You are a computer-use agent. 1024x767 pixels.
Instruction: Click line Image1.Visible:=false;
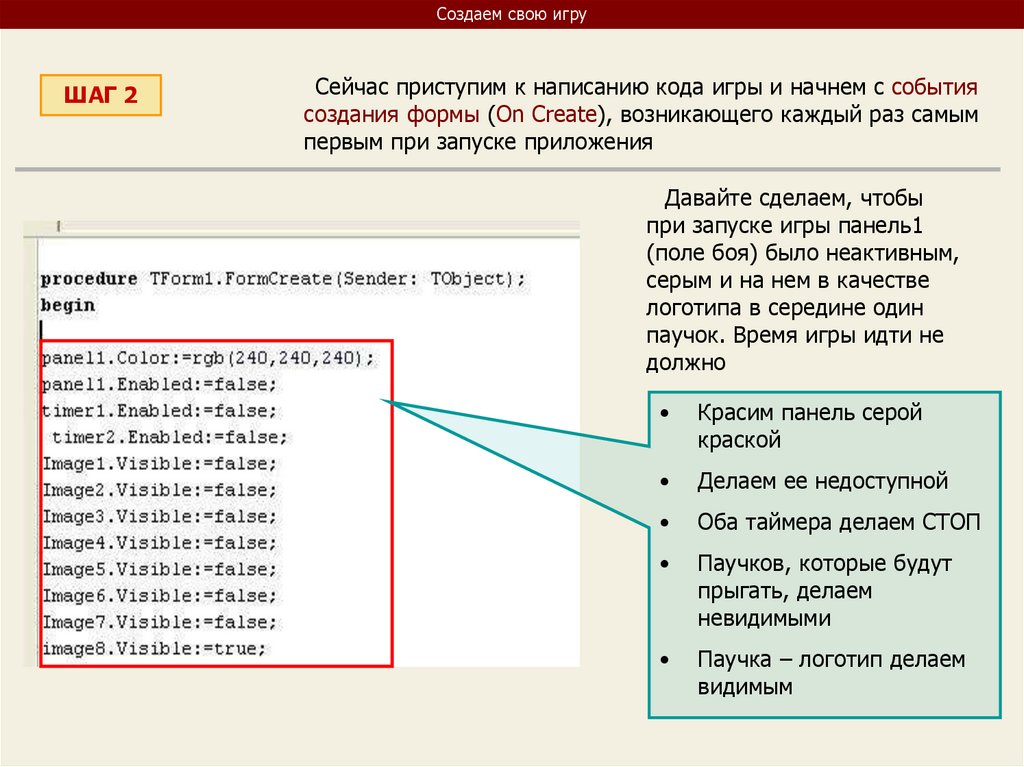(159, 464)
